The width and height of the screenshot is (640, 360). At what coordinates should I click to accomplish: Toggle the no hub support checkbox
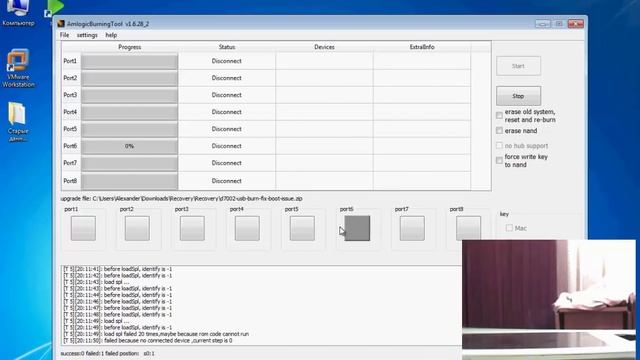(x=499, y=145)
